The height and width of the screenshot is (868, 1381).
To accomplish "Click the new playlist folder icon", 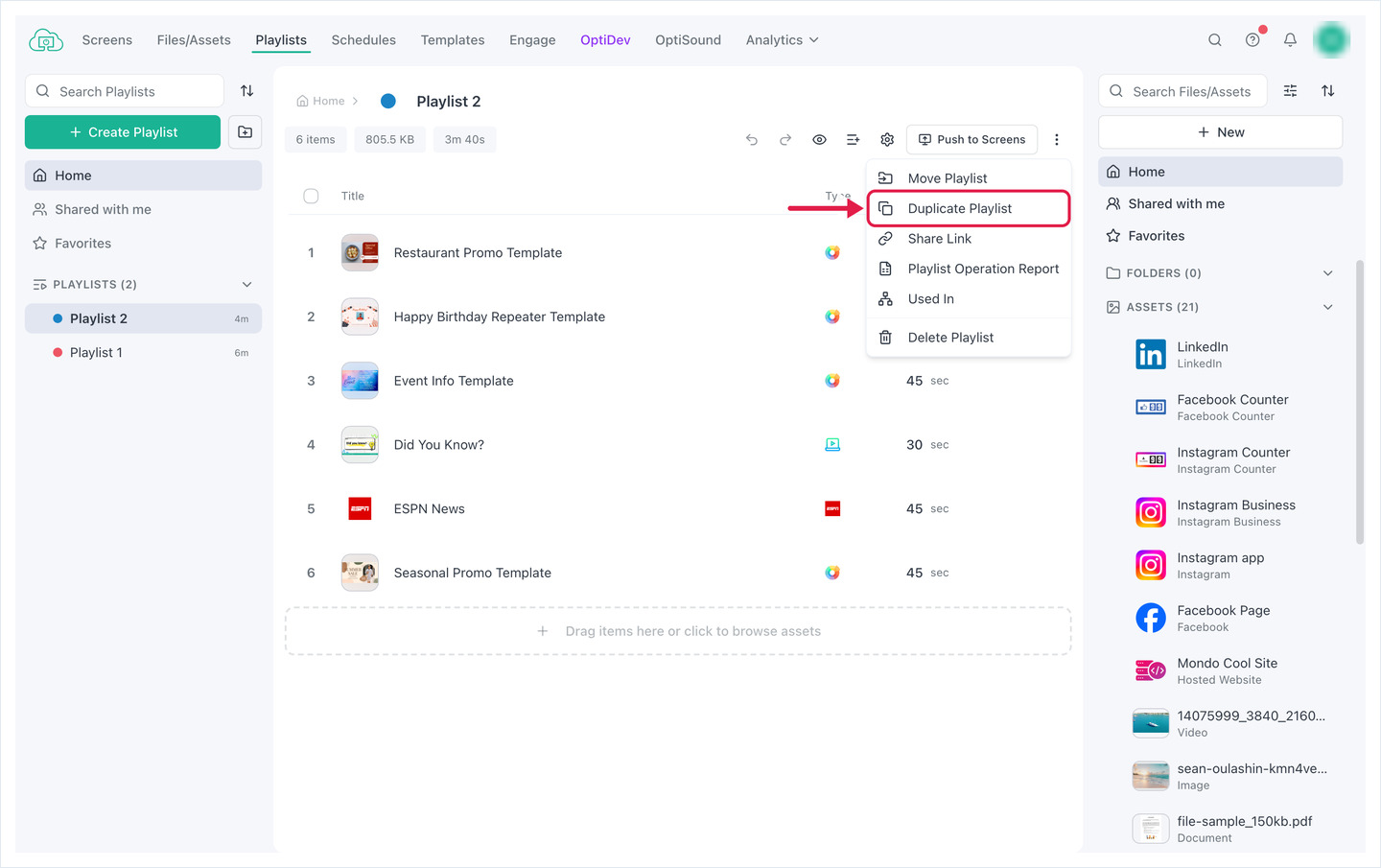I will coord(246,132).
